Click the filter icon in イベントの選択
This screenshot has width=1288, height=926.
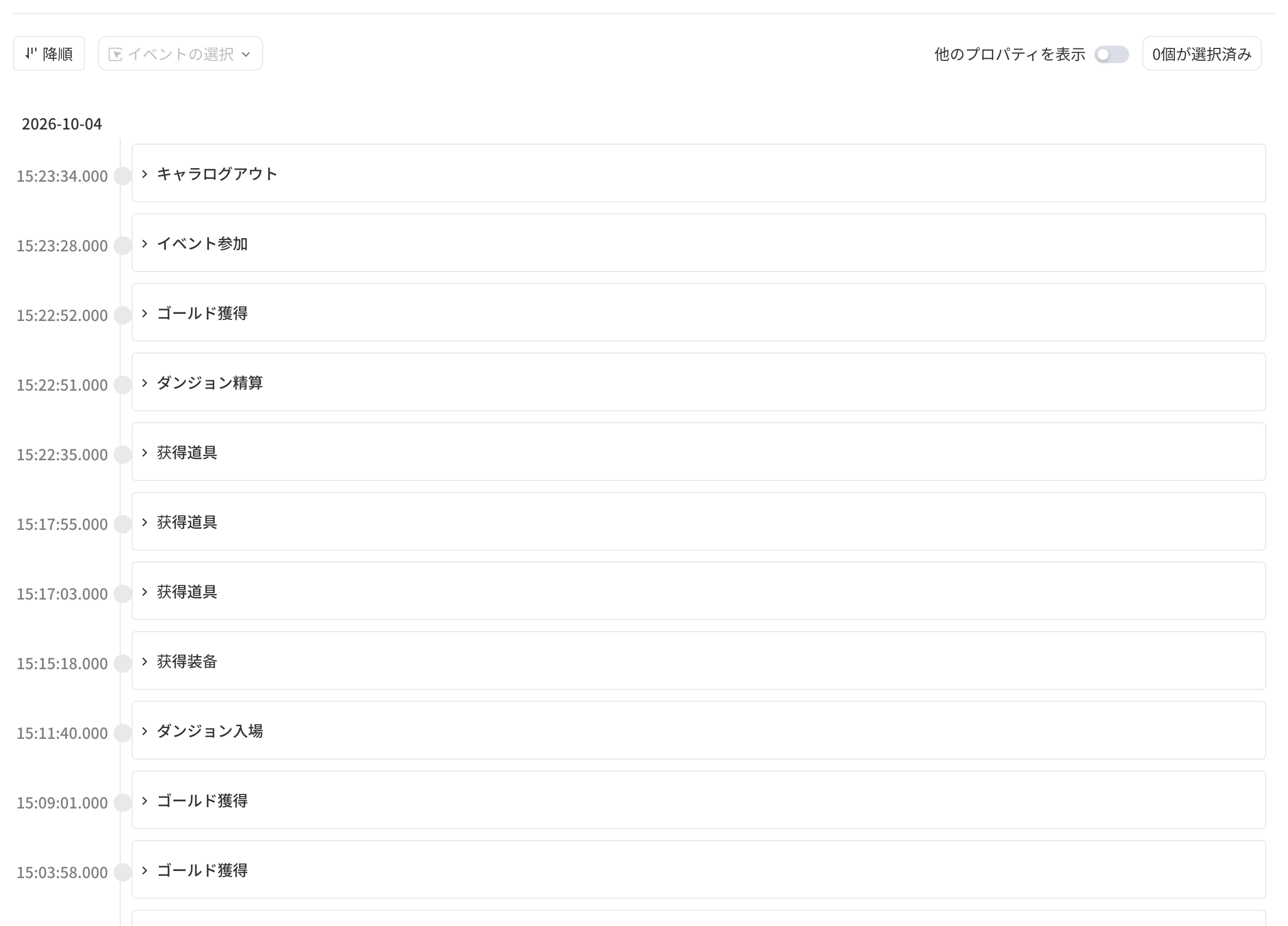coord(115,54)
